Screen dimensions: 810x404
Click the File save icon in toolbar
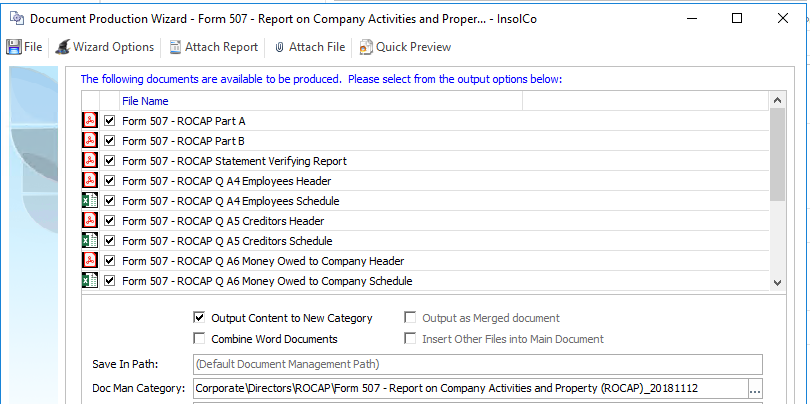(x=14, y=47)
